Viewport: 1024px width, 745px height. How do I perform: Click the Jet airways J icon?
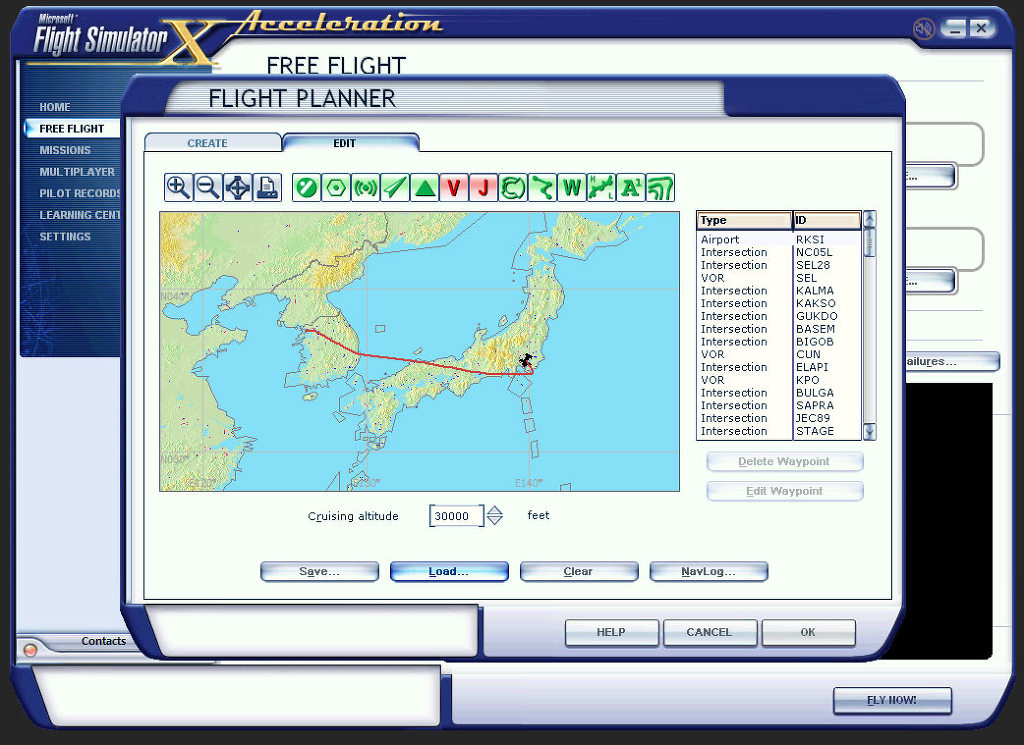pos(484,187)
